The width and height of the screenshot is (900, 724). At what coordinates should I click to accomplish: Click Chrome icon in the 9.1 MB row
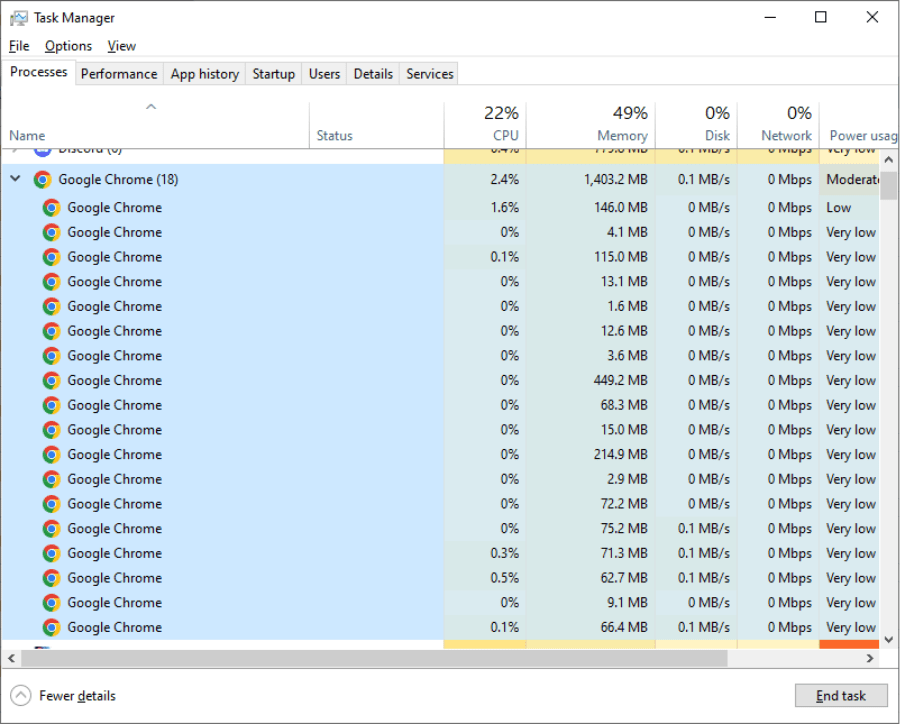coord(51,602)
